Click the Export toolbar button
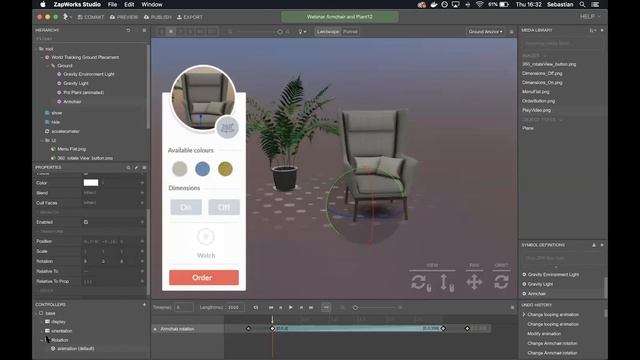Image resolution: width=640 pixels, height=360 pixels. 190,17
